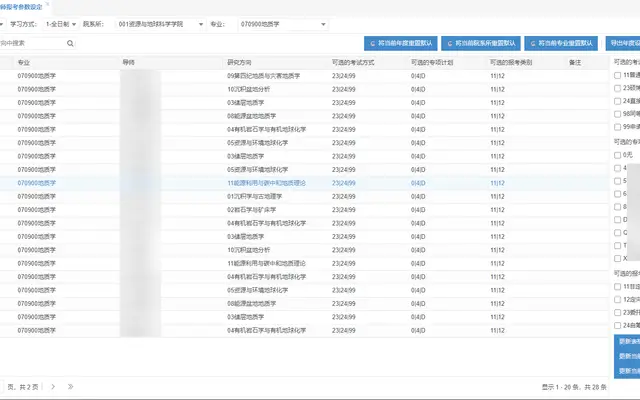
Task: Tick the checkbox beginning with 98
Action: pos(618,114)
